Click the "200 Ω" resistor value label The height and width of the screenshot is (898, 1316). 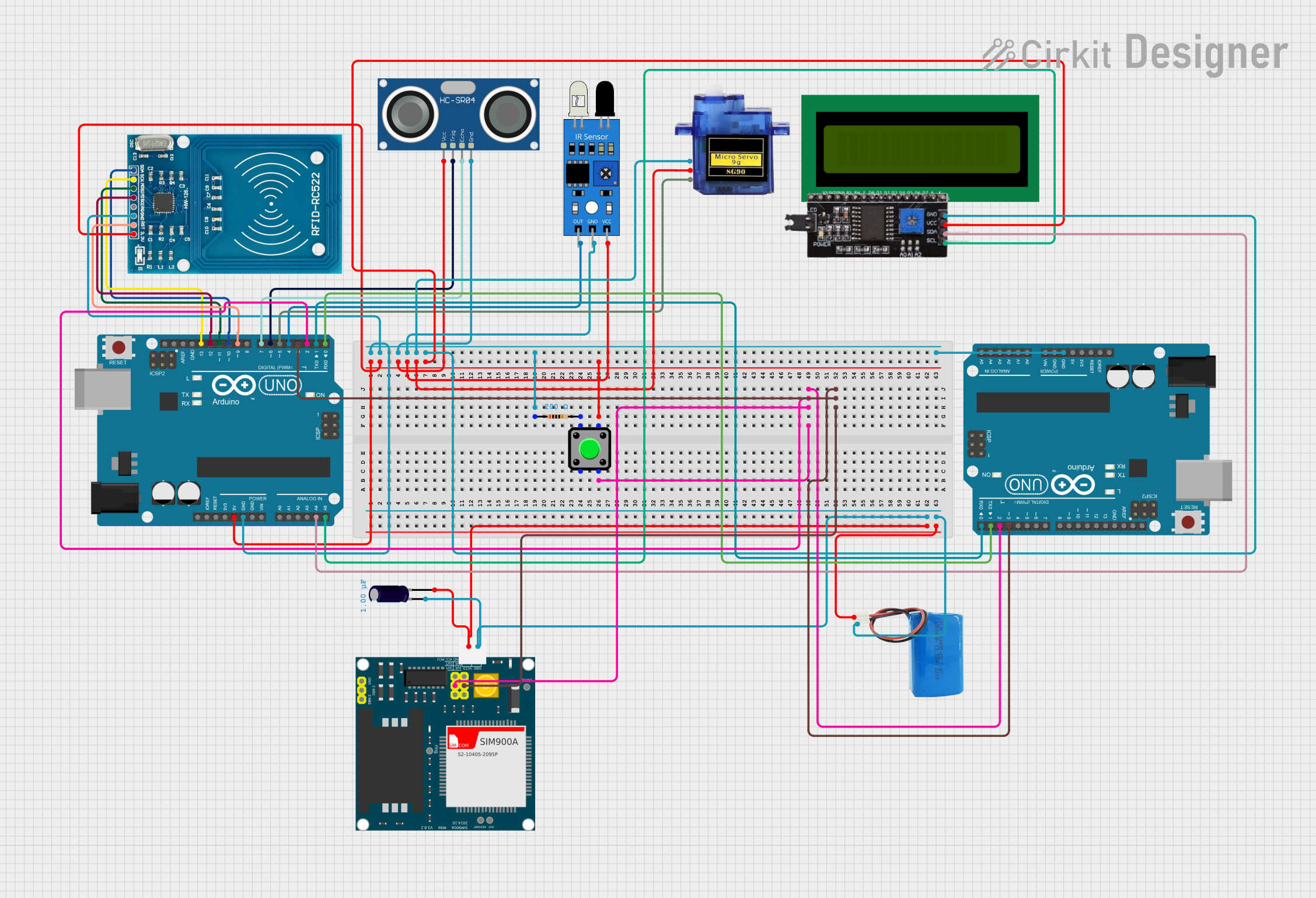coord(556,406)
